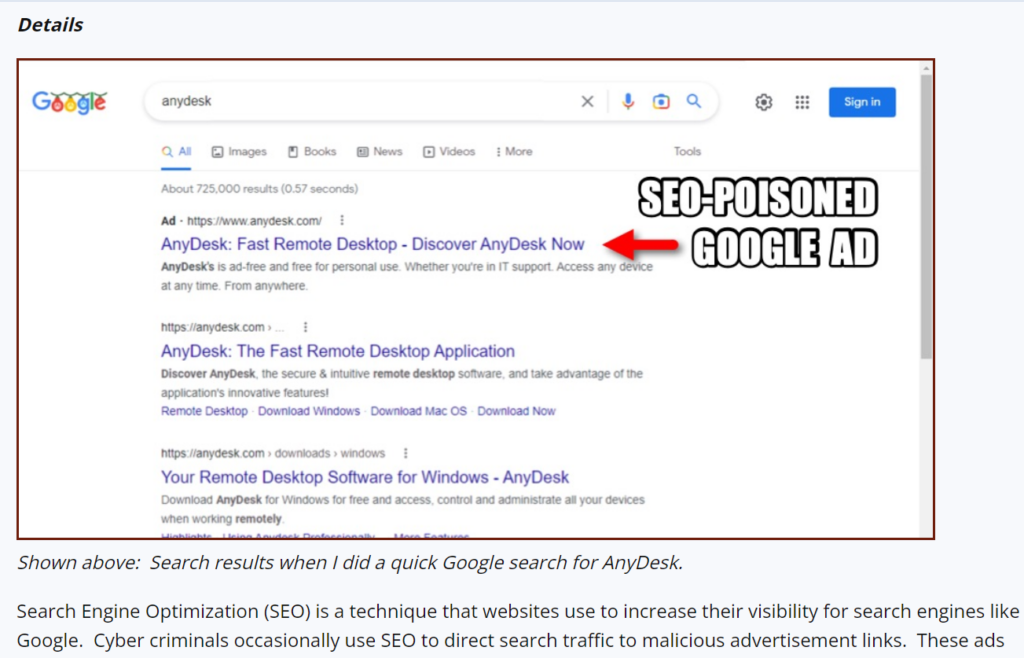Switch to the News tab
Viewport: 1024px width, 658px height.
379,151
